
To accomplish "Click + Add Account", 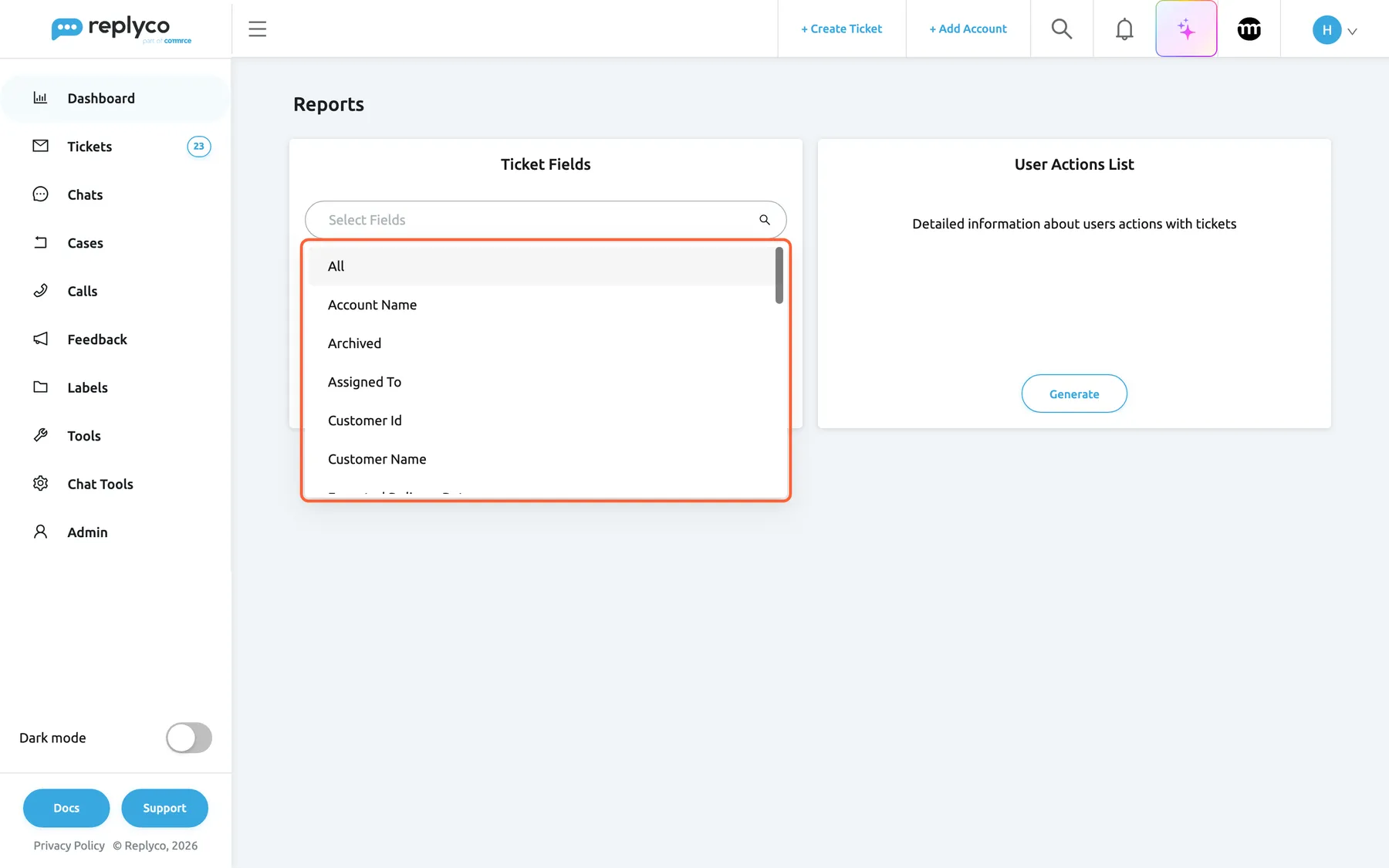I will tap(968, 29).
